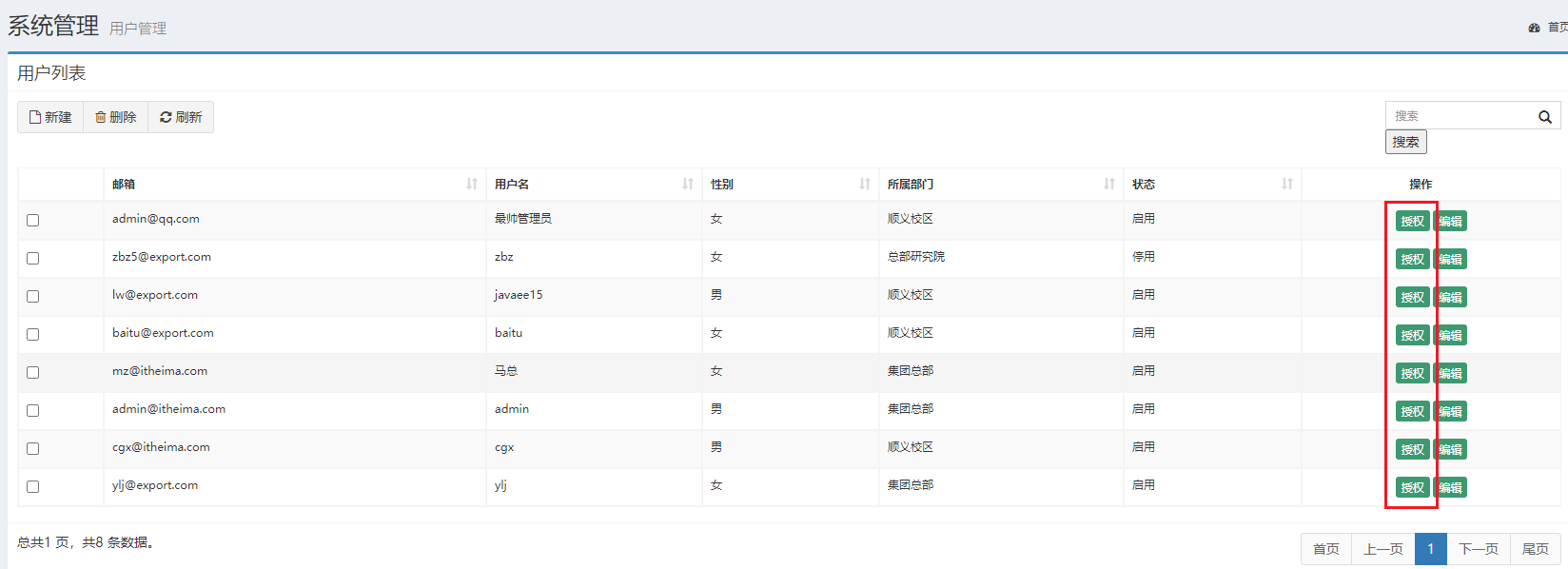Image resolution: width=1568 pixels, height=569 pixels.
Task: Sort by the 邮箱 column sort arrows
Action: 472,184
